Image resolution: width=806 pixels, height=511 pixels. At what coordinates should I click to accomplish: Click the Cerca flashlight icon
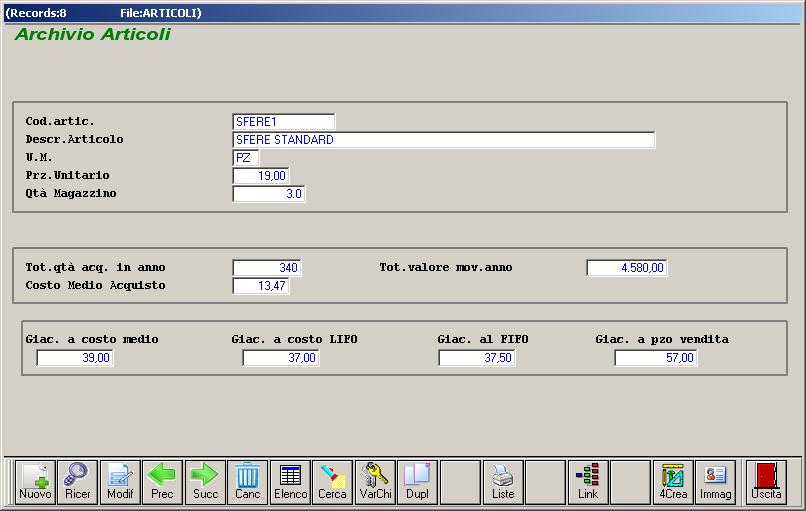pyautogui.click(x=333, y=482)
